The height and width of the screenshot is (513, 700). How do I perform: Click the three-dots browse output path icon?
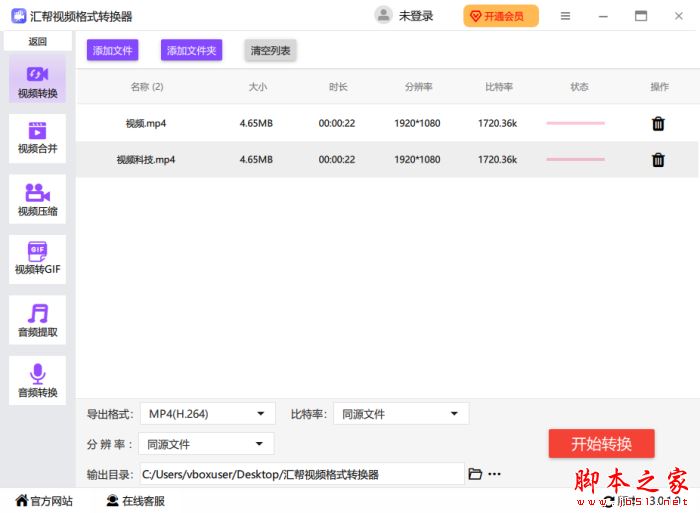[494, 474]
